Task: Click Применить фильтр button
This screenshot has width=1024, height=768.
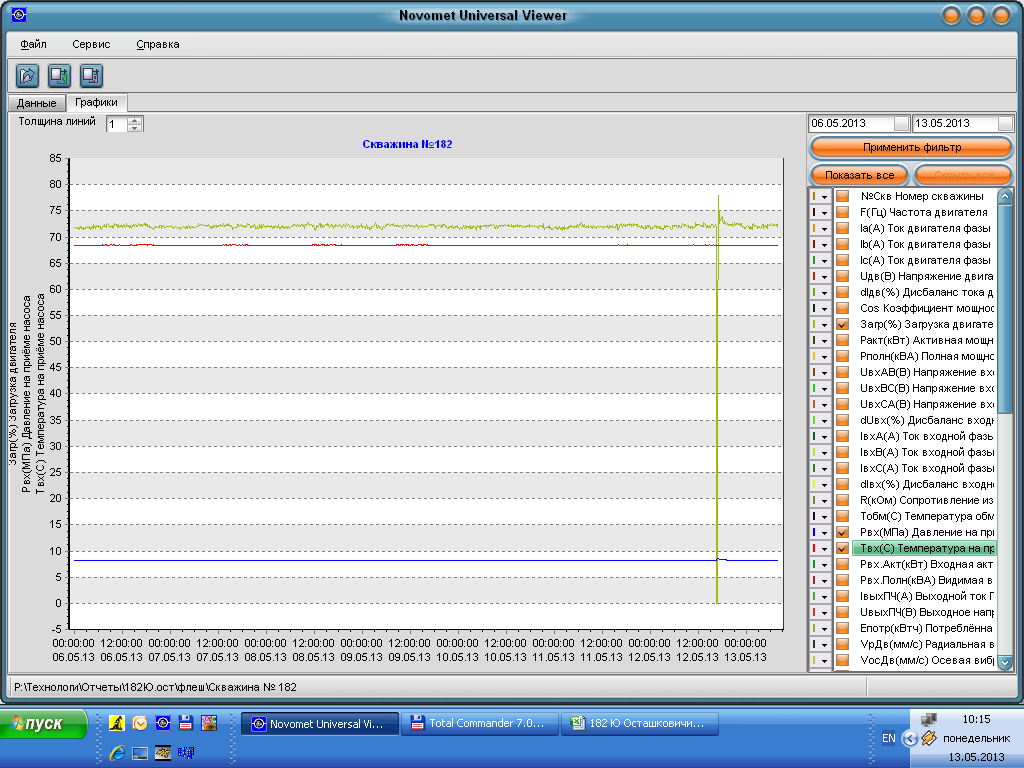Action: (x=912, y=148)
